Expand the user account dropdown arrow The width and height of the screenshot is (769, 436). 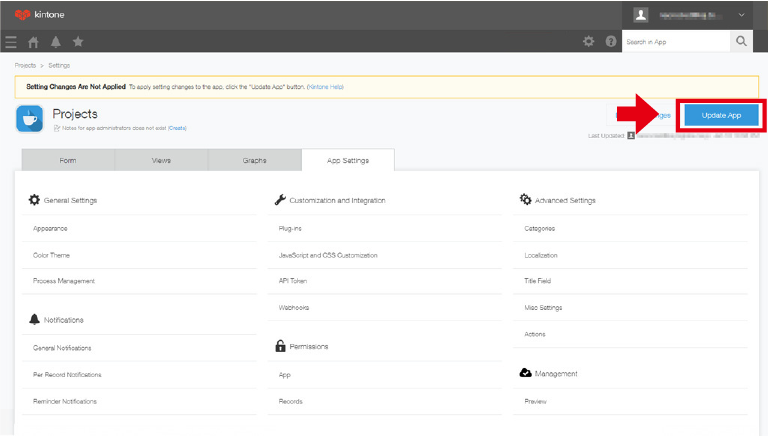click(x=742, y=15)
